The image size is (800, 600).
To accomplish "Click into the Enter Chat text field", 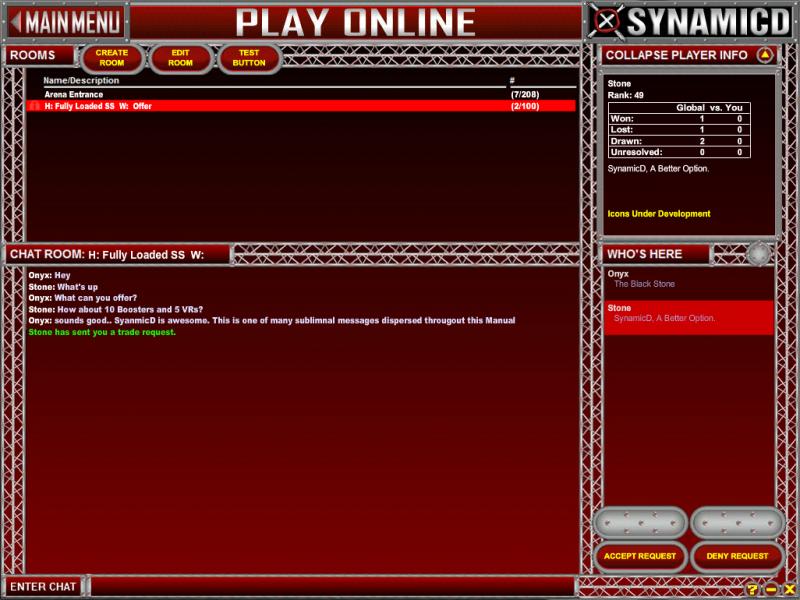I will pos(330,586).
